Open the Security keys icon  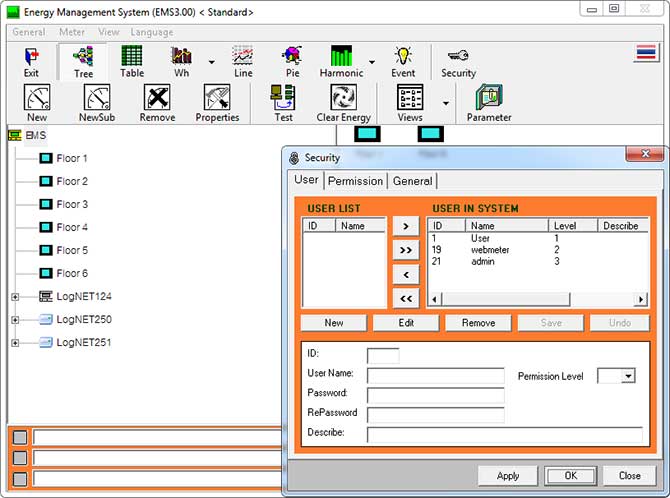point(458,56)
